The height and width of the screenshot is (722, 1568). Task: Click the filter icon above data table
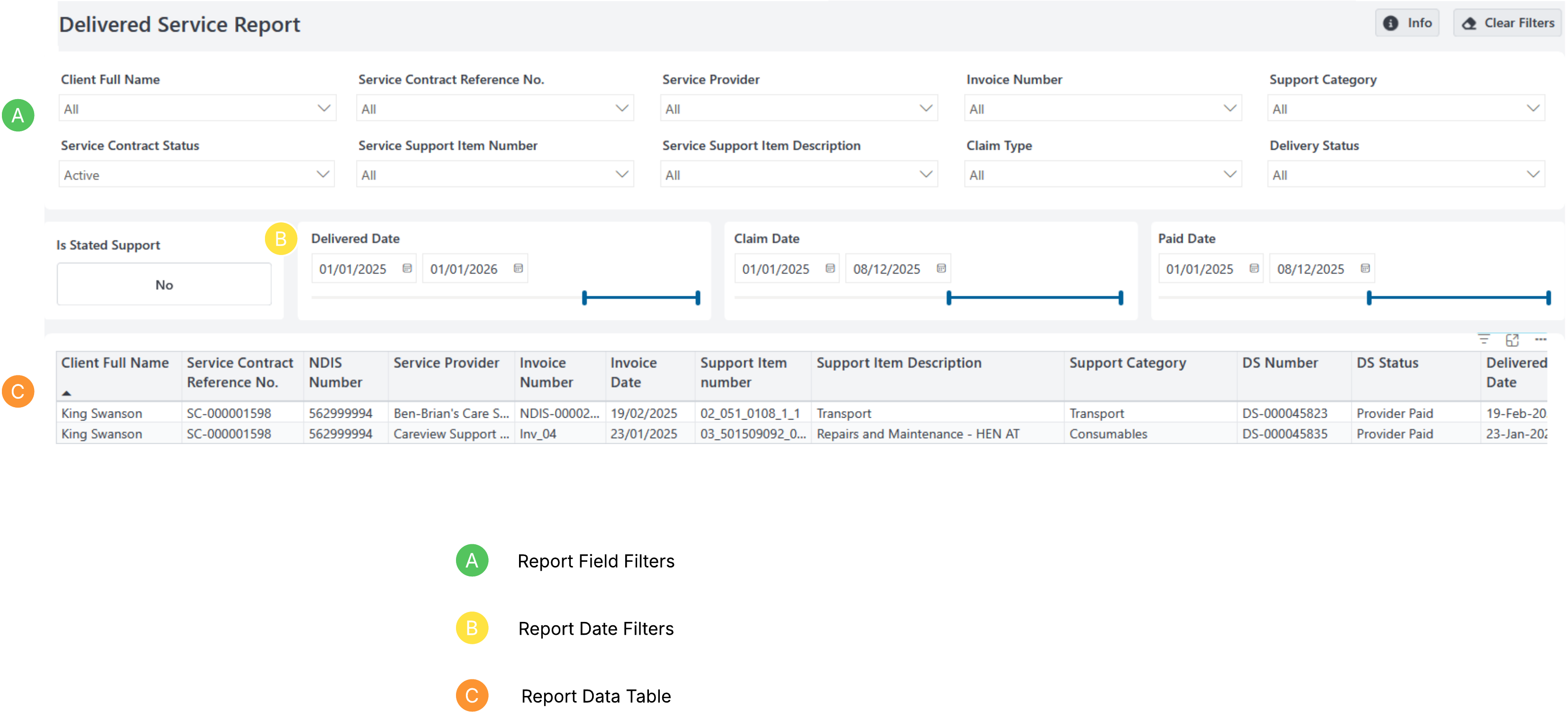1484,340
